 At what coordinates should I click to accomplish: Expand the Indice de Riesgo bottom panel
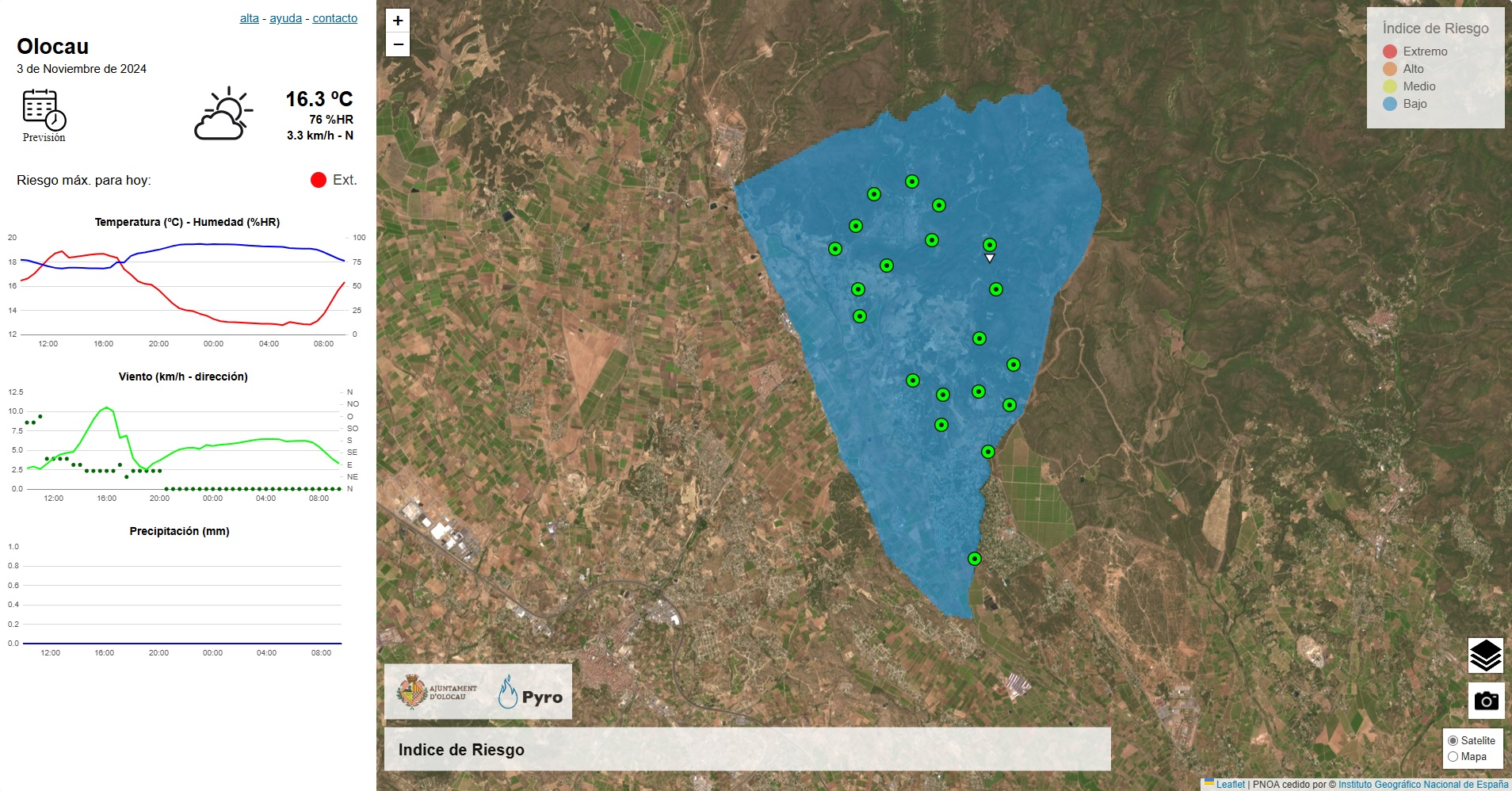[x=461, y=749]
